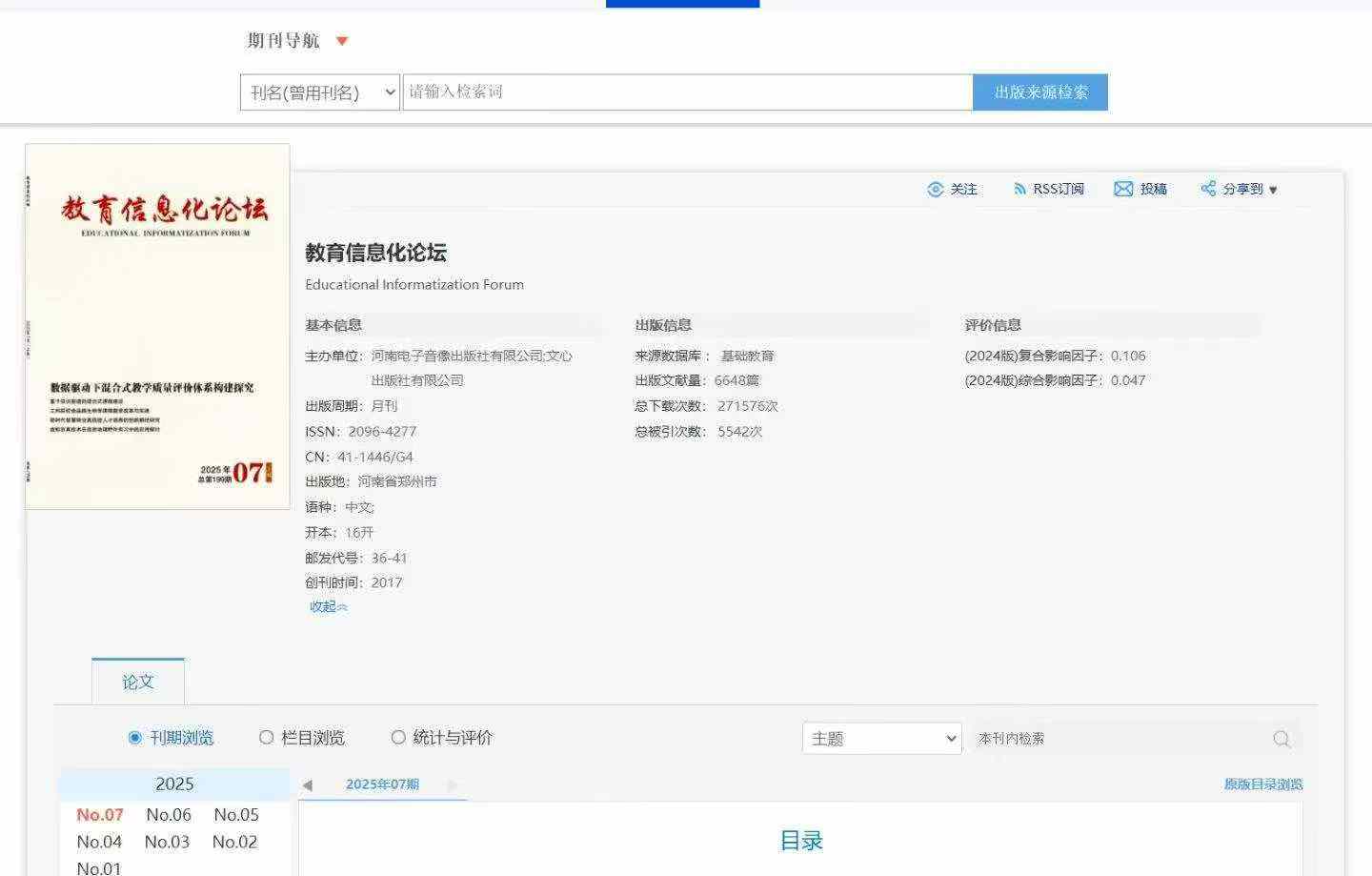Select the 统计与评价 radio button
The width and height of the screenshot is (1372, 876).
coord(398,738)
